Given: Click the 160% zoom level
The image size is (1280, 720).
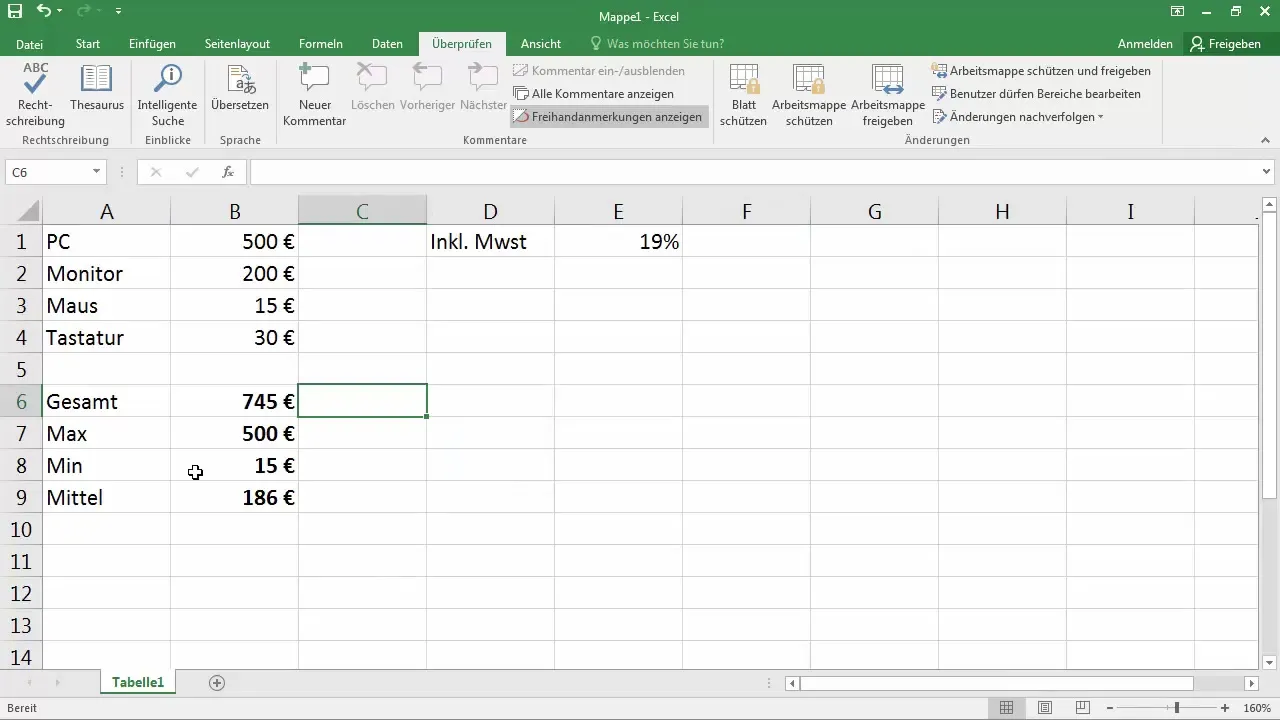Looking at the screenshot, I should tap(1257, 708).
